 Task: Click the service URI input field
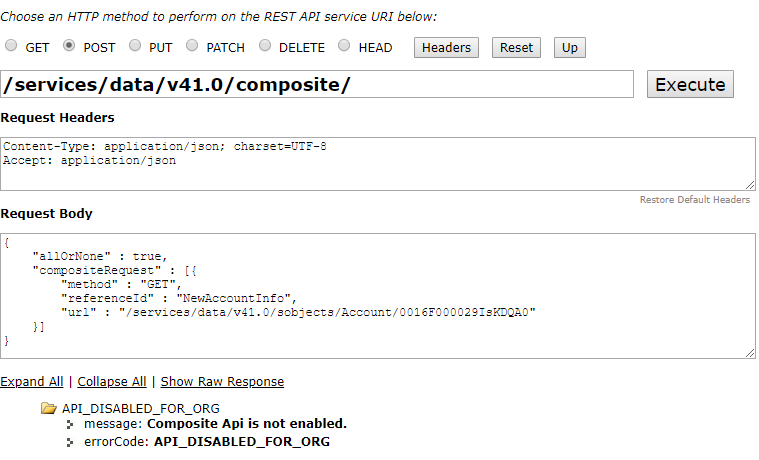pos(317,84)
